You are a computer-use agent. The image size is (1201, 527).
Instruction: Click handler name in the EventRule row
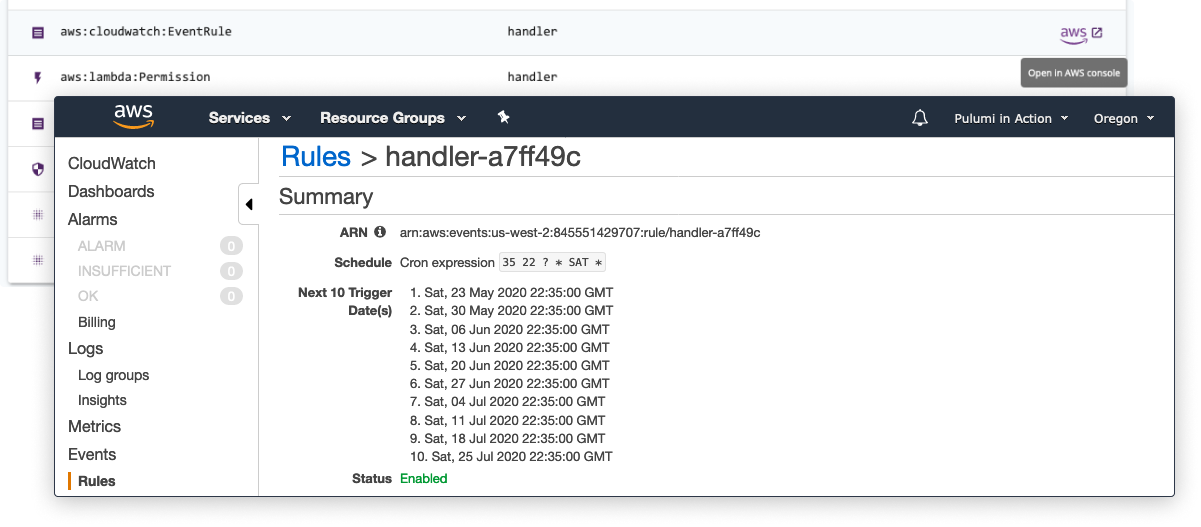click(x=532, y=32)
